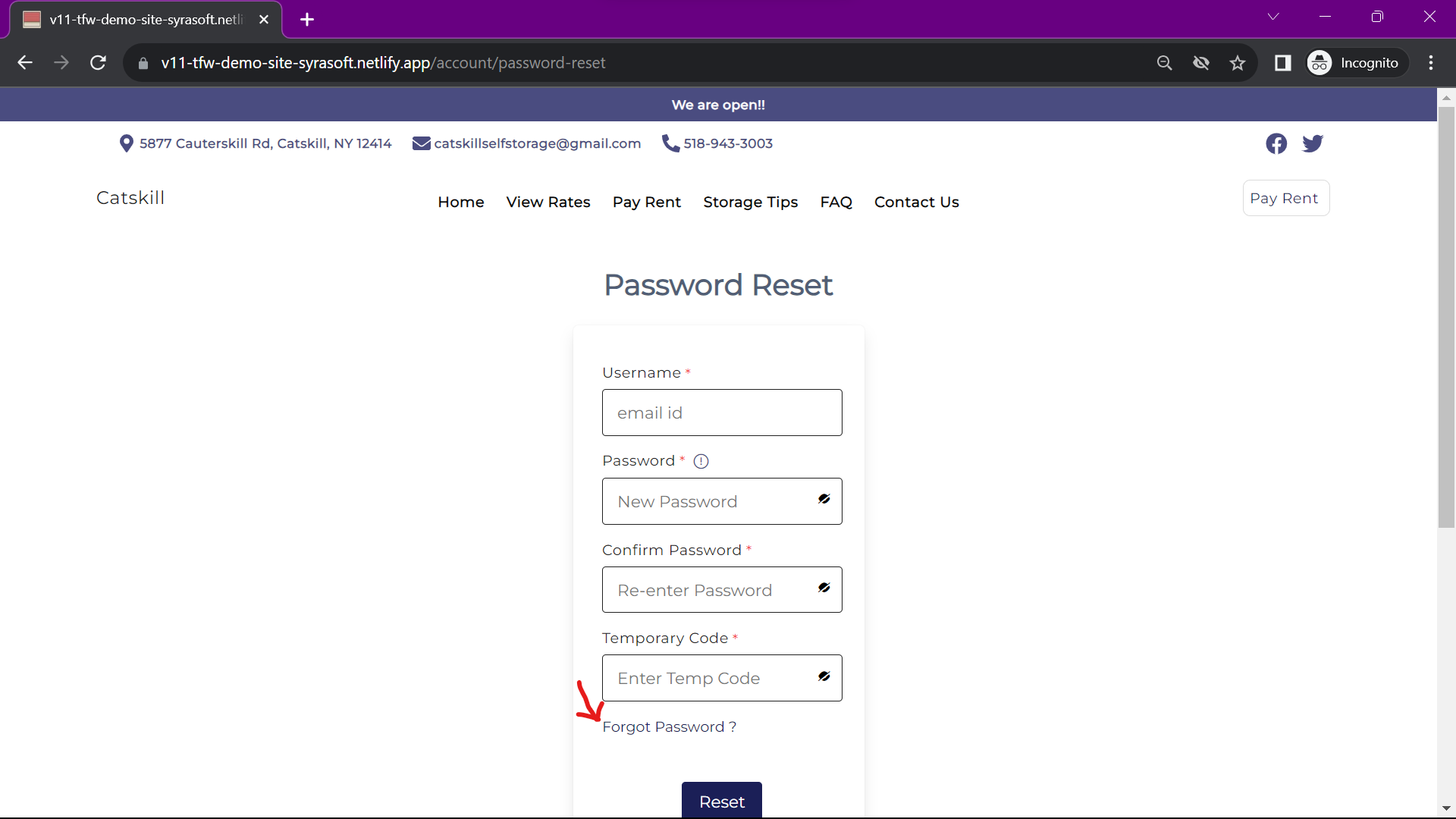Open the side panel browser icon
Image resolution: width=1456 pixels, height=819 pixels.
[1282, 63]
